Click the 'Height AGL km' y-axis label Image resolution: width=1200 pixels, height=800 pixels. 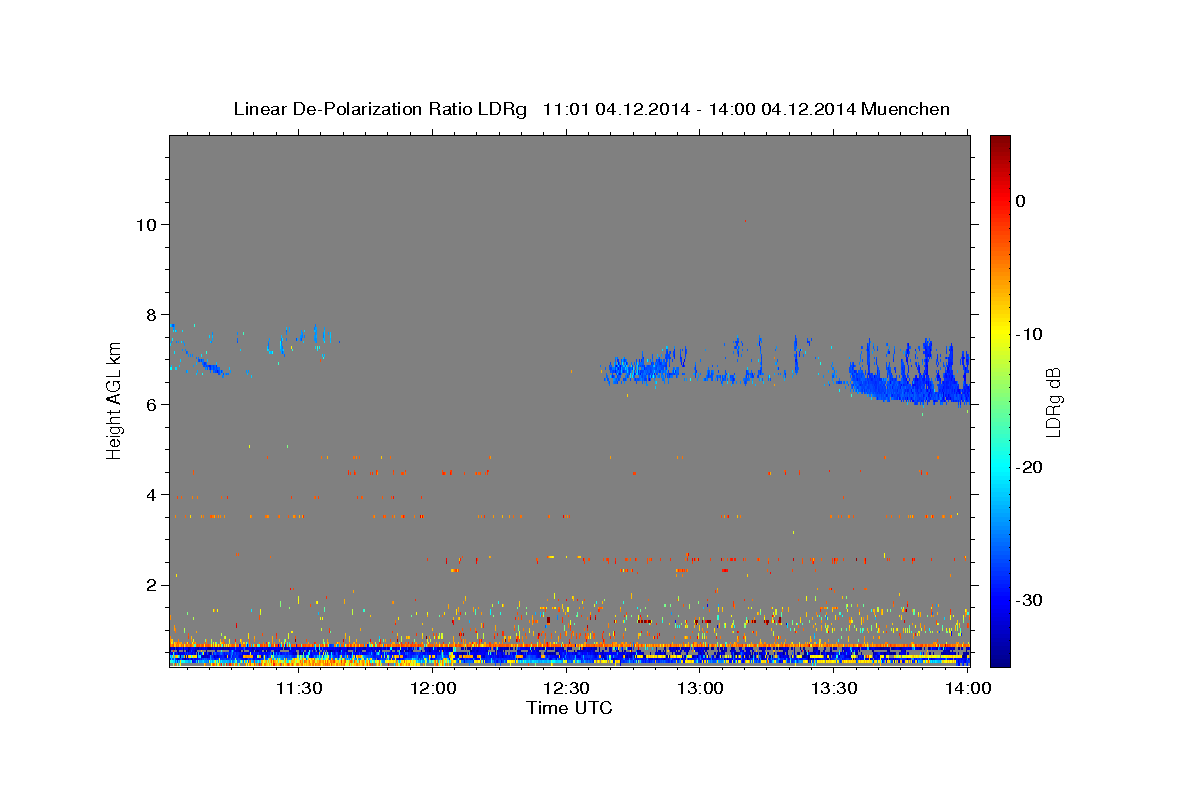coord(114,401)
